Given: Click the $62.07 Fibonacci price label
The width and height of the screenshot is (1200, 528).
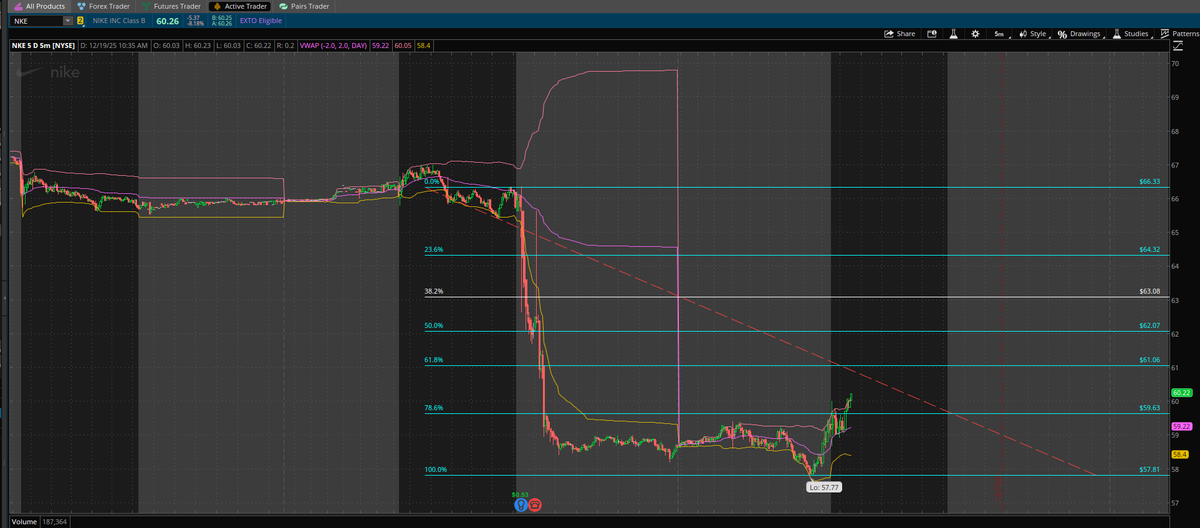Looking at the screenshot, I should coord(1149,326).
